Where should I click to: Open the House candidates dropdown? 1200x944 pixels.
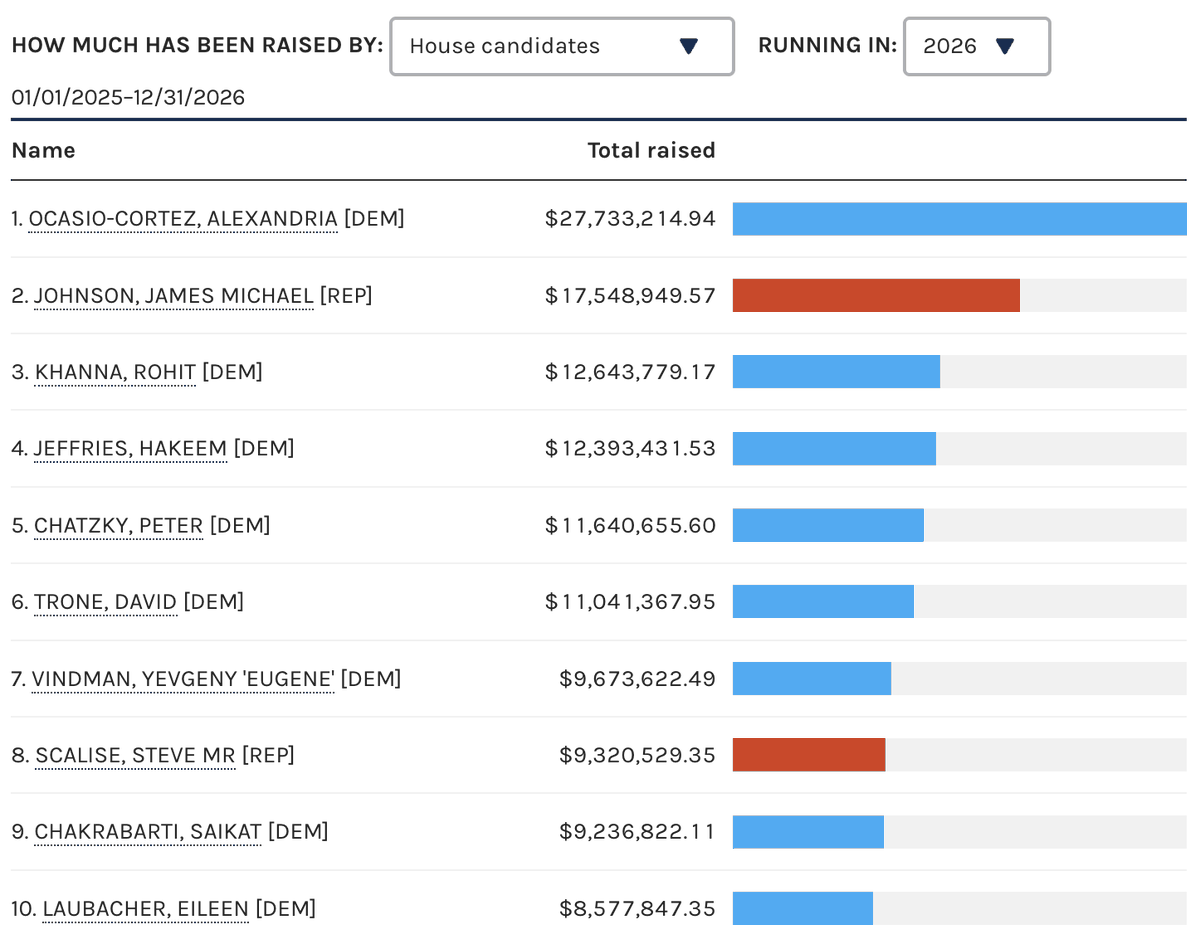[x=562, y=46]
